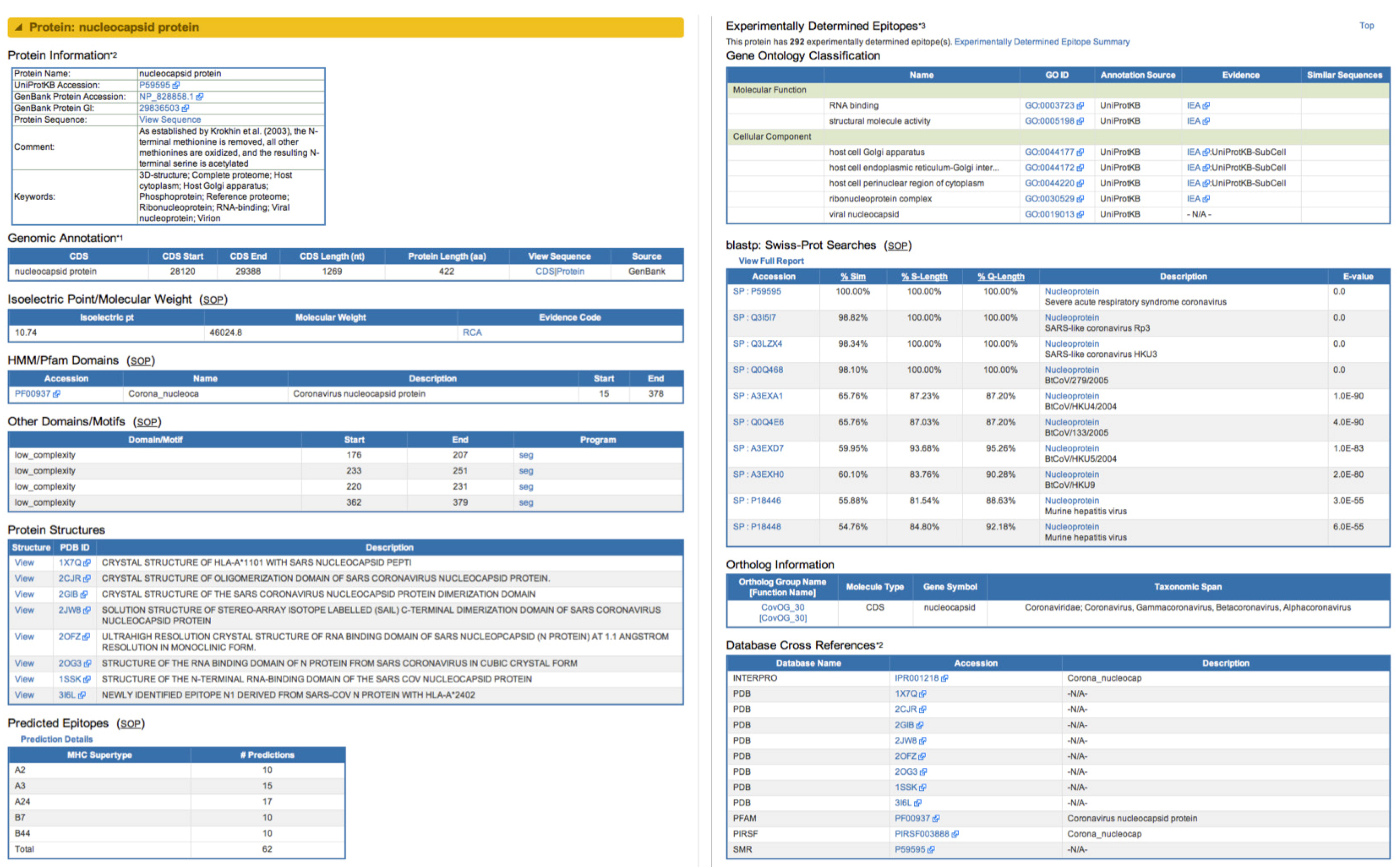Collapse the nucleocapsid protein section triangle
1399x868 pixels.
tap(19, 27)
